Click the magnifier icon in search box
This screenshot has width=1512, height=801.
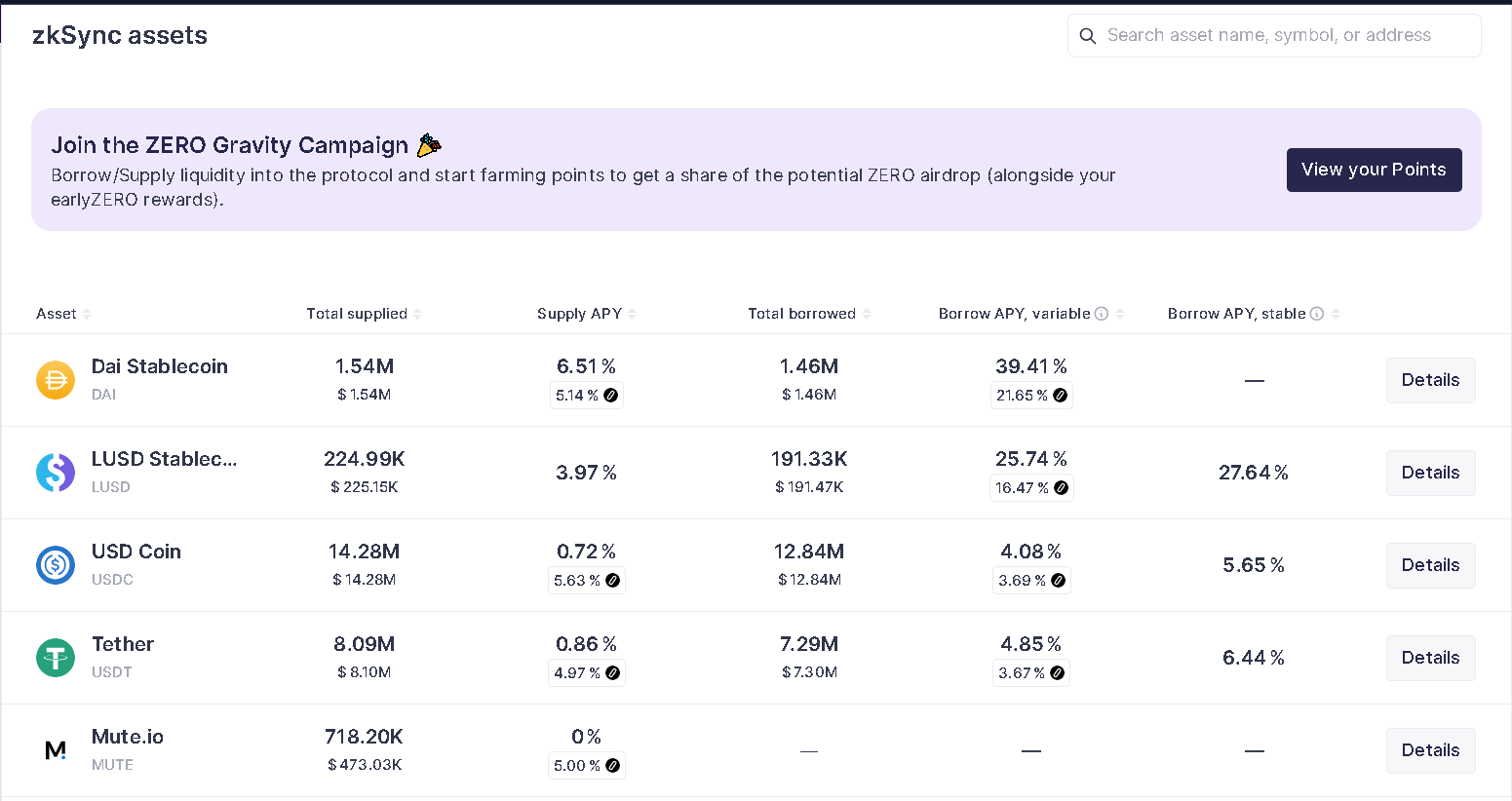pyautogui.click(x=1088, y=36)
